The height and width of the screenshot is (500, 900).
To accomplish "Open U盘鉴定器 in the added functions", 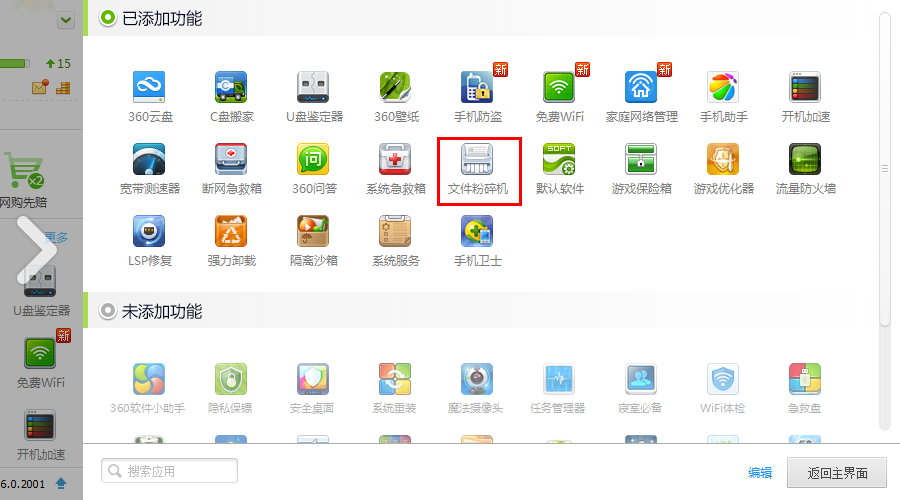I will pyautogui.click(x=313, y=96).
